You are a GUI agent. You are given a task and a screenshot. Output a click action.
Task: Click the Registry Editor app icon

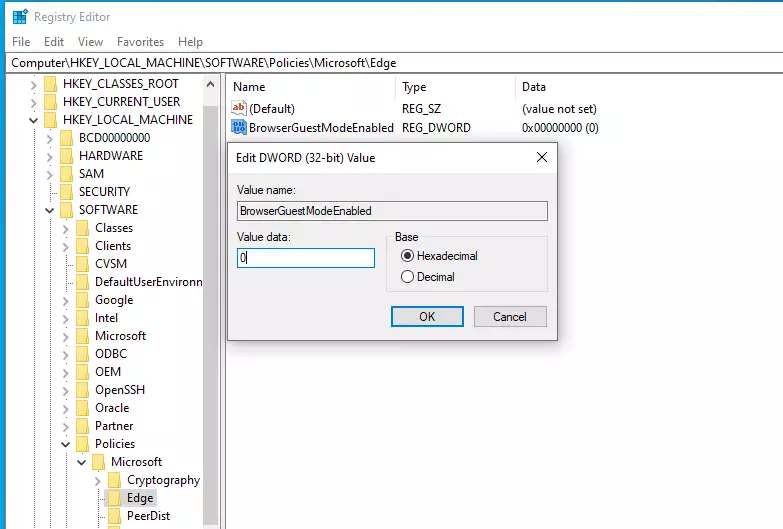coord(20,16)
